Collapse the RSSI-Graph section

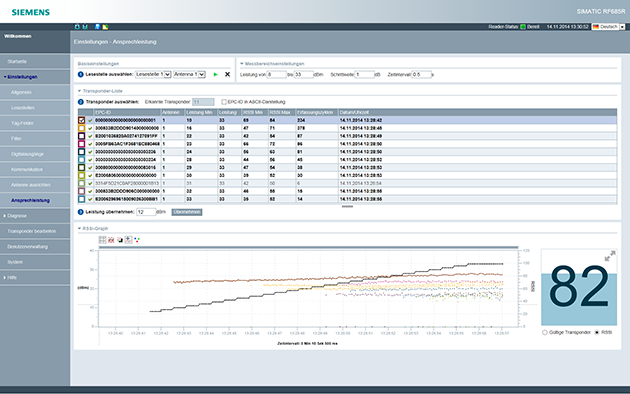pos(80,229)
